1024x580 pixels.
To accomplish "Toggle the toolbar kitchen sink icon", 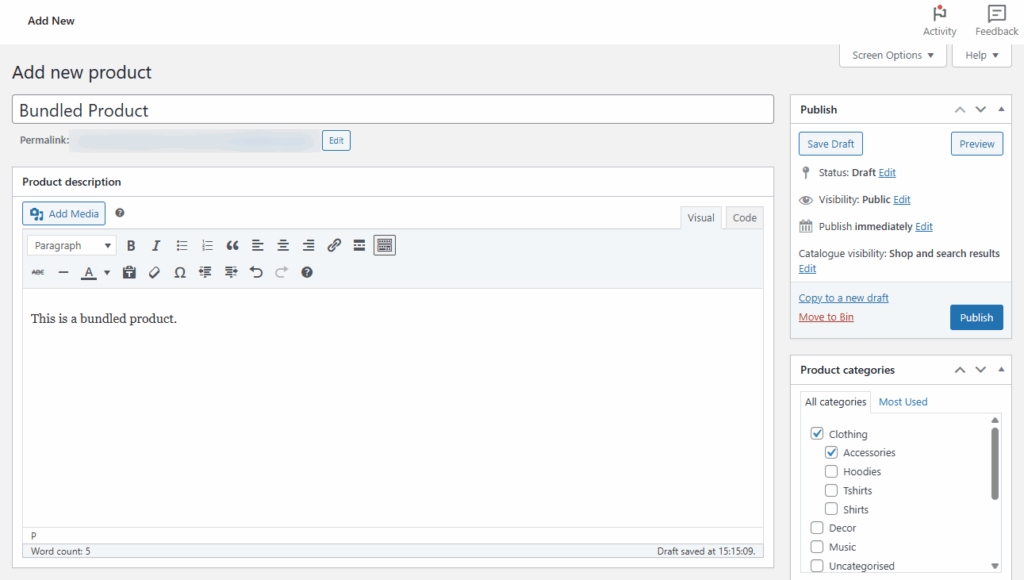I will tap(385, 245).
